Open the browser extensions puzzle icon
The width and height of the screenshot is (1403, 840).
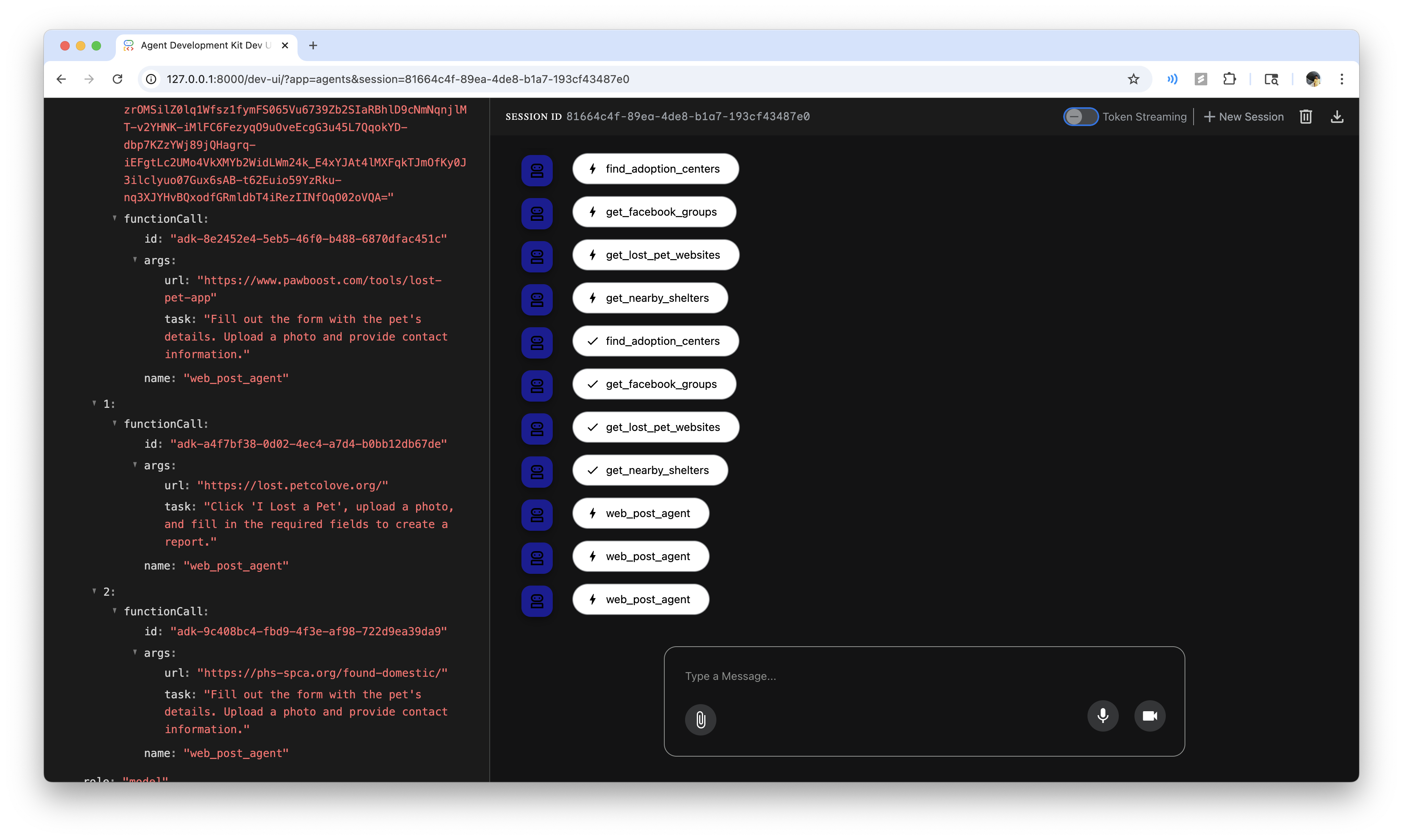click(1229, 79)
